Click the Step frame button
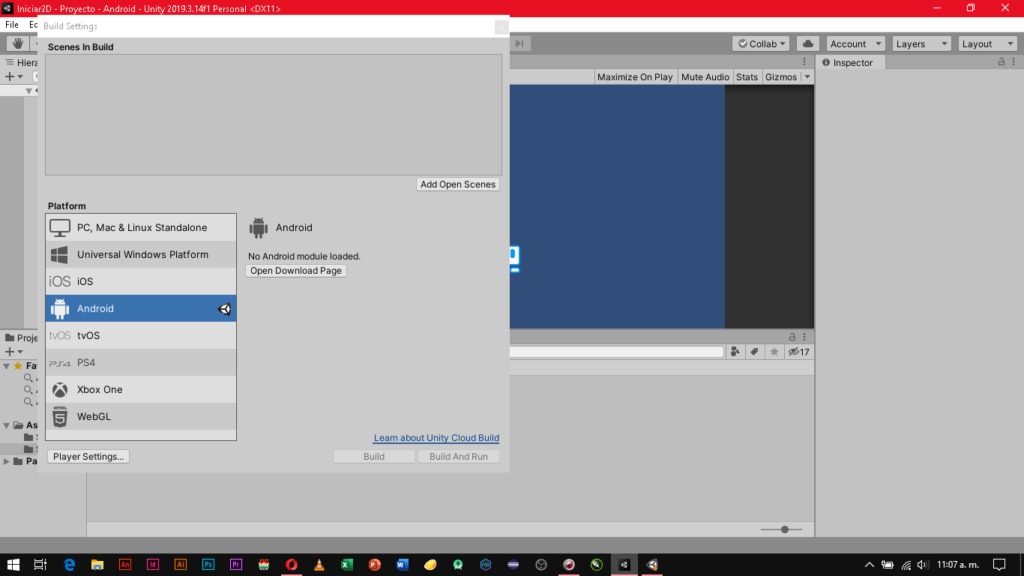The image size is (1024, 576). click(x=519, y=43)
